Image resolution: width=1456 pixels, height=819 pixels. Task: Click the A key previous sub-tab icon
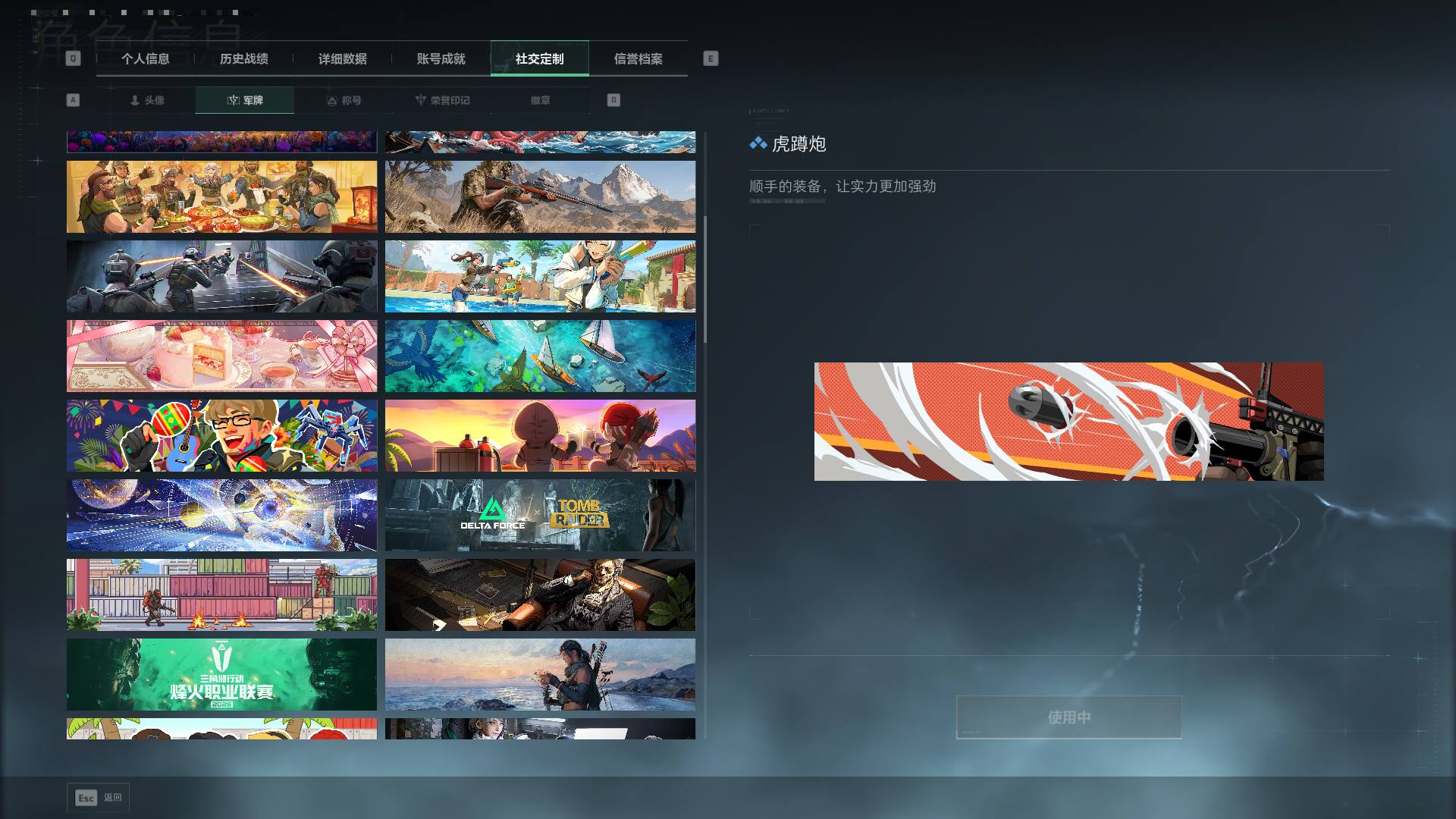pos(73,100)
